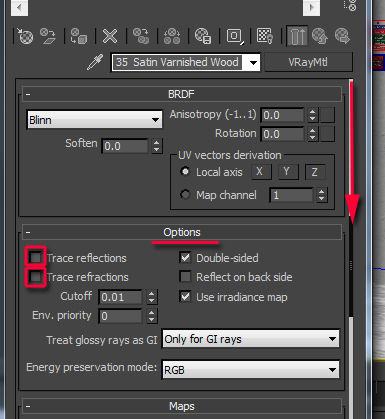Collapse the Maps rollout

point(182,406)
